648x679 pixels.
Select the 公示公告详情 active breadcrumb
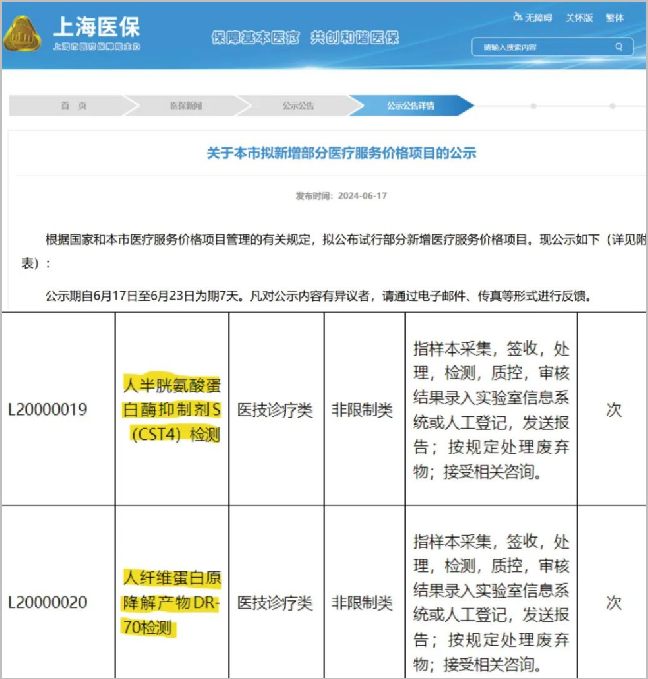pyautogui.click(x=411, y=105)
